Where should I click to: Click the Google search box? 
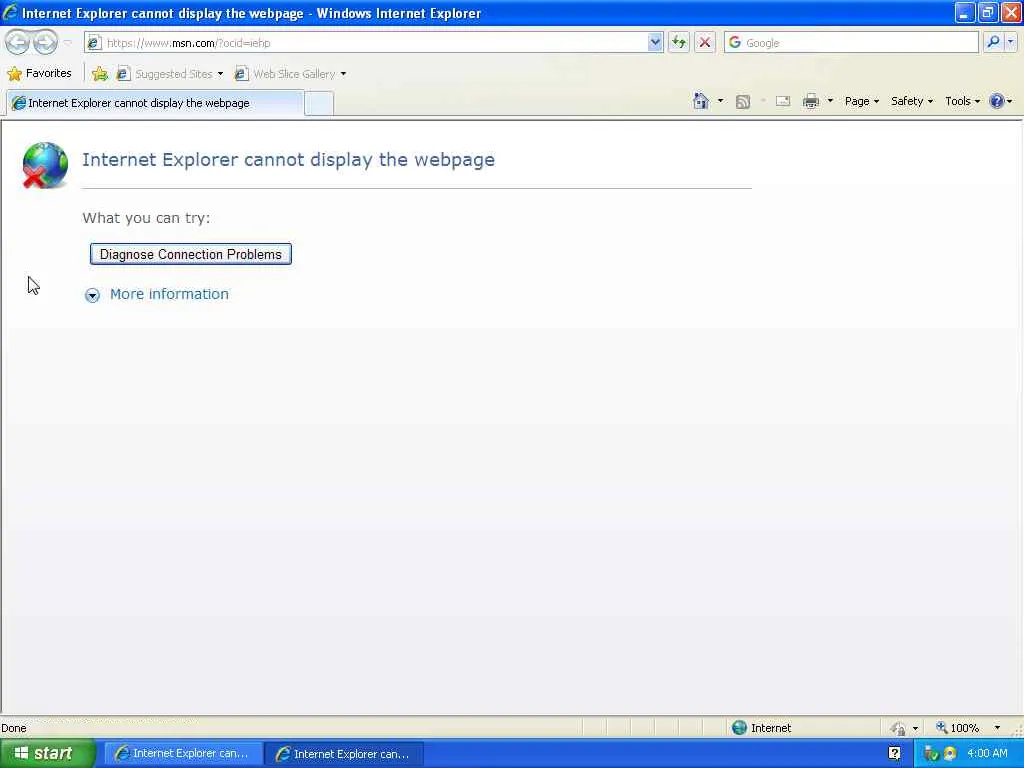[852, 42]
